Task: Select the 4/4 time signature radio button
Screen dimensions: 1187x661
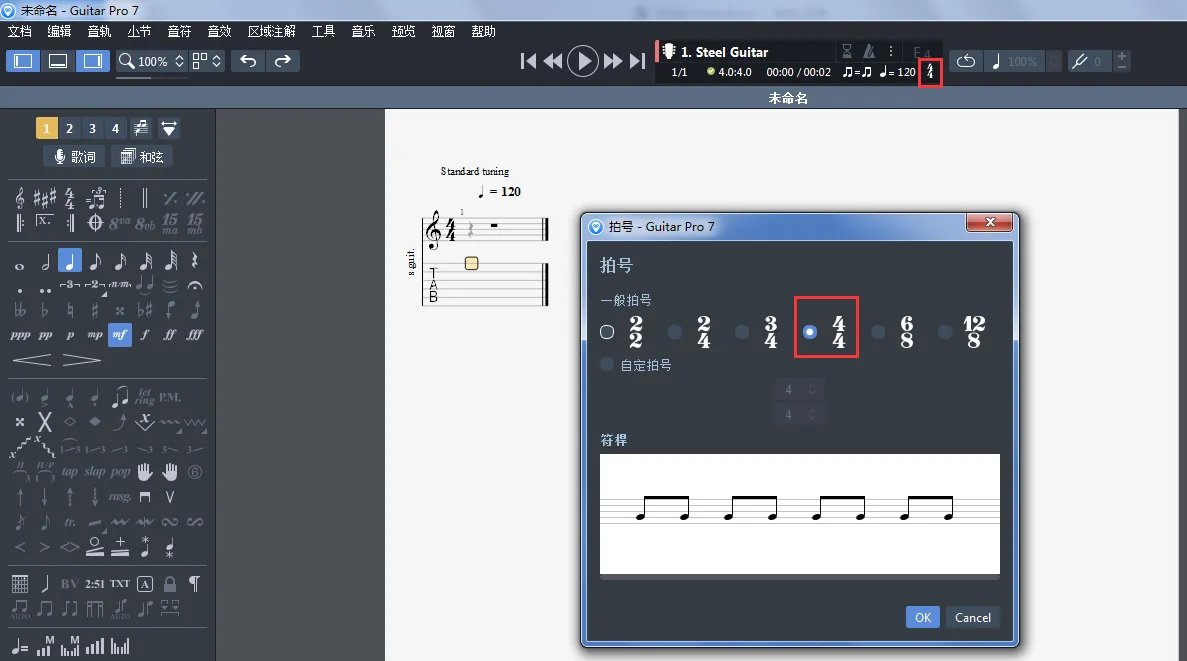Action: click(809, 330)
